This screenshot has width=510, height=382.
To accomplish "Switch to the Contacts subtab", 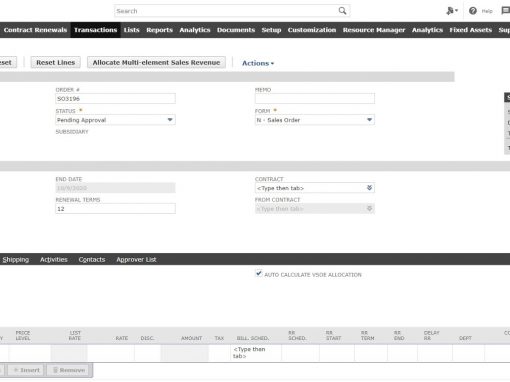I will (92, 259).
